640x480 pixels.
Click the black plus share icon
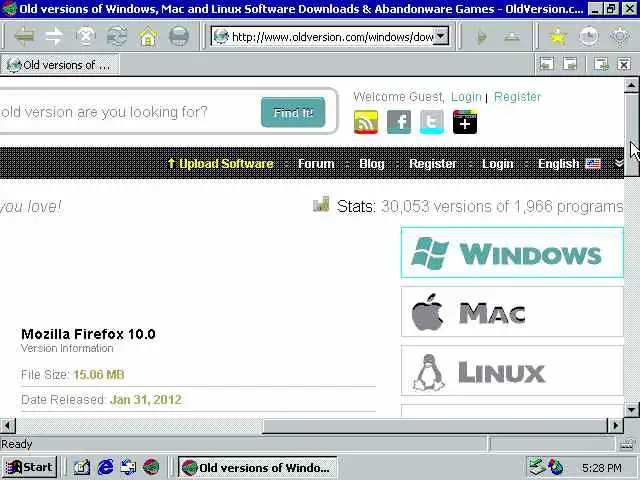point(465,122)
